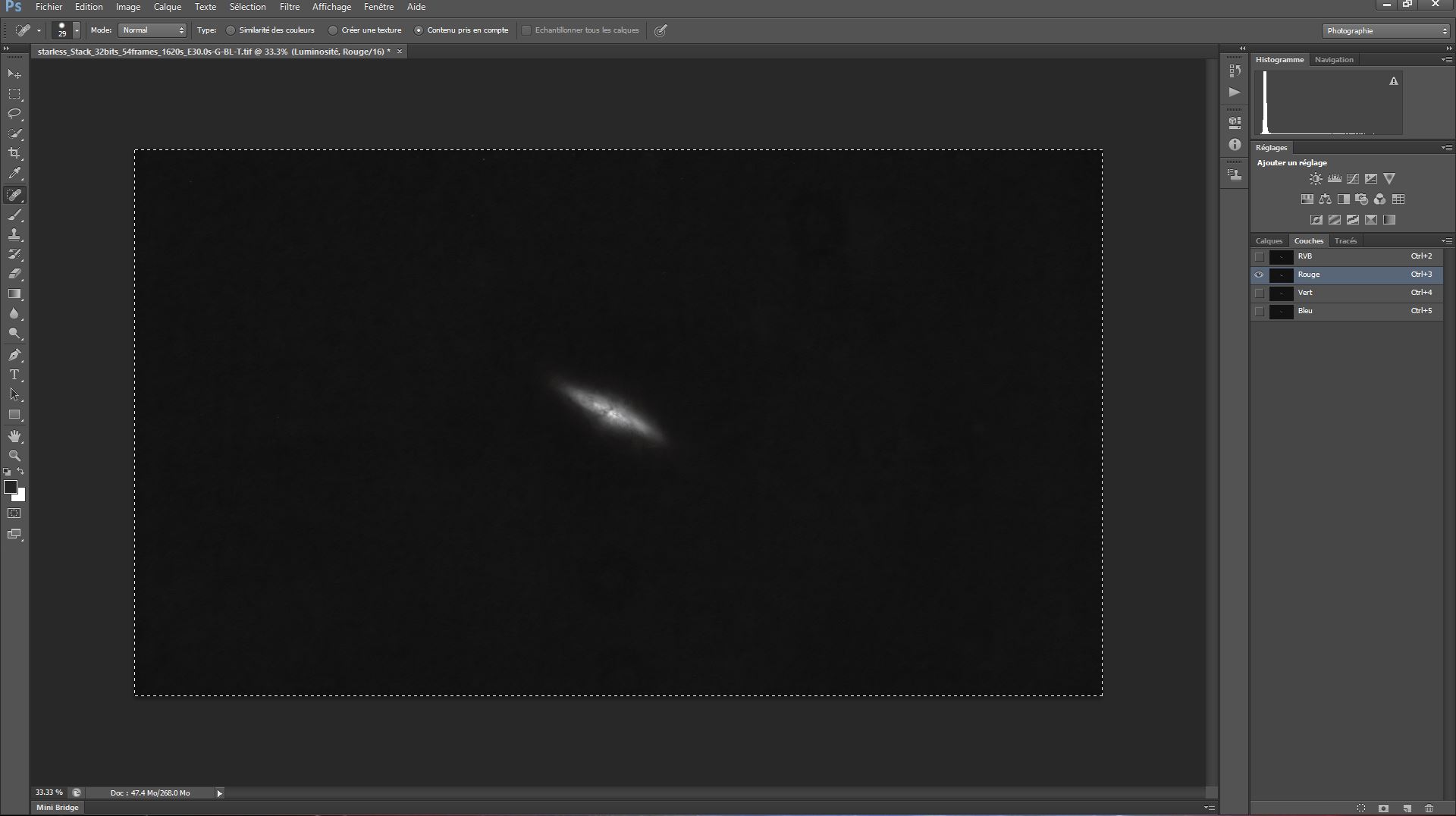Open the Photographie workspace dropdown
Viewport: 1456px width, 816px height.
click(x=1386, y=31)
